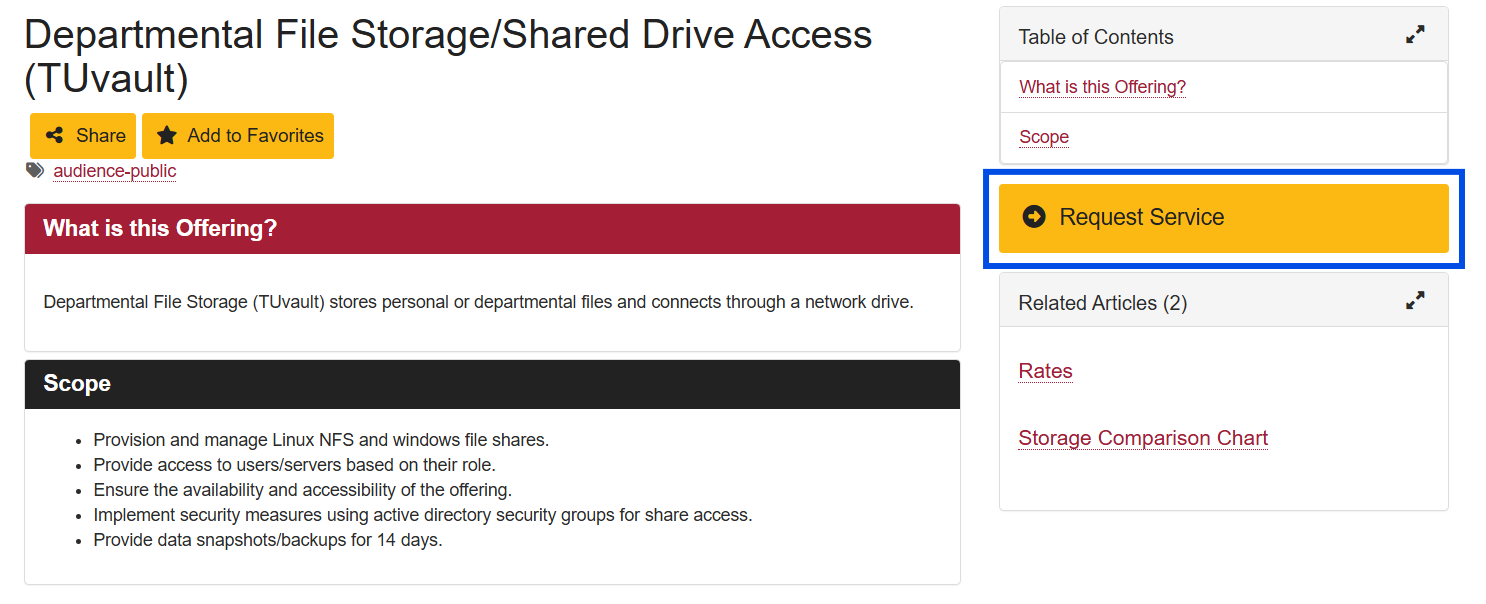
Task: Click the Add to Favorites label
Action: (256, 136)
